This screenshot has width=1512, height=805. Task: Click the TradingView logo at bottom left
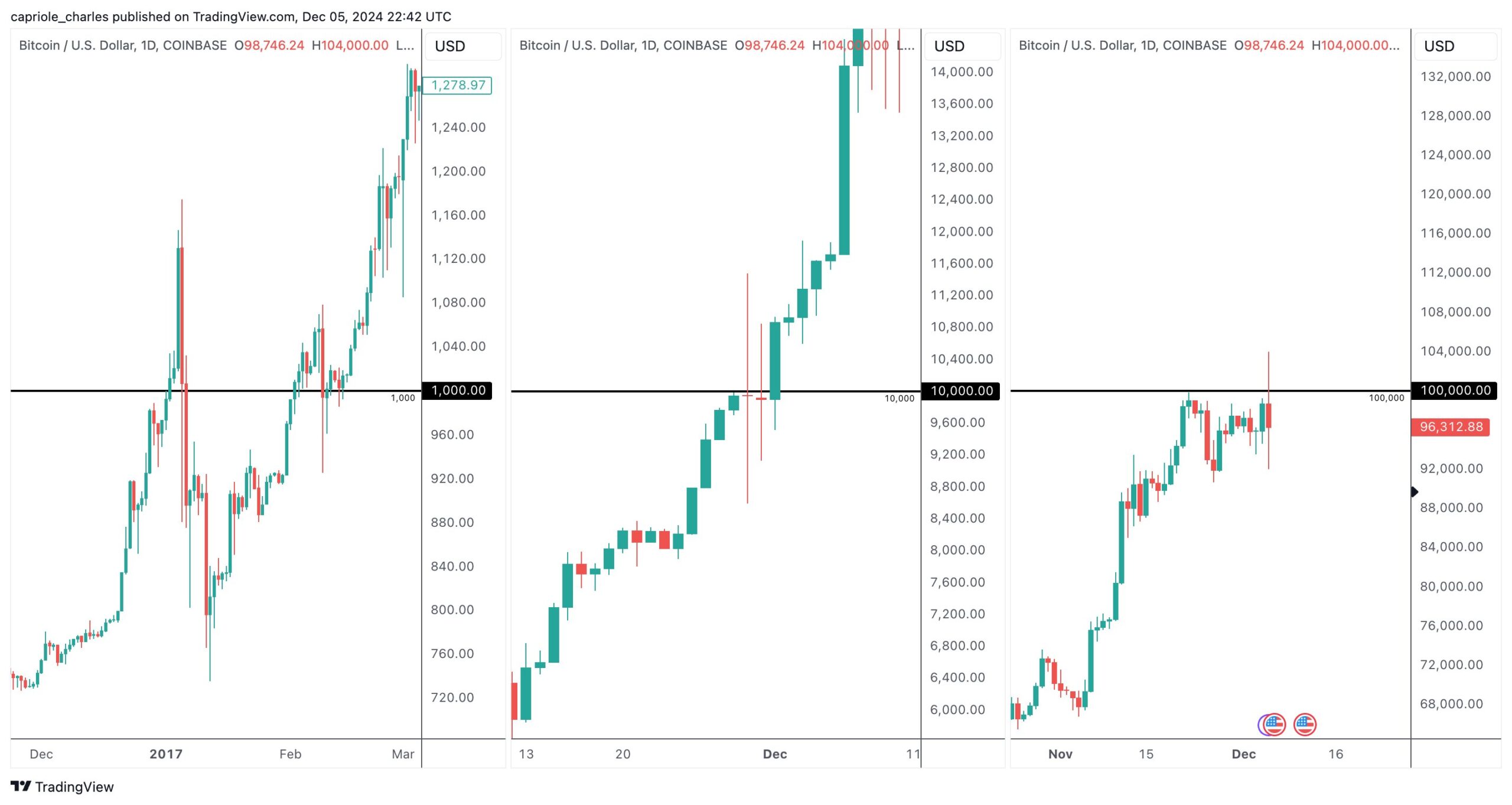62,787
